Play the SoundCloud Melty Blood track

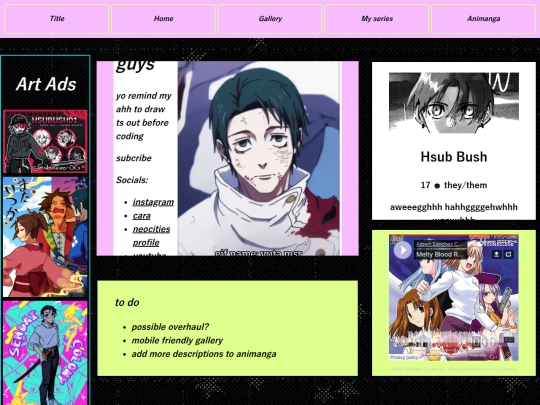click(x=403, y=250)
